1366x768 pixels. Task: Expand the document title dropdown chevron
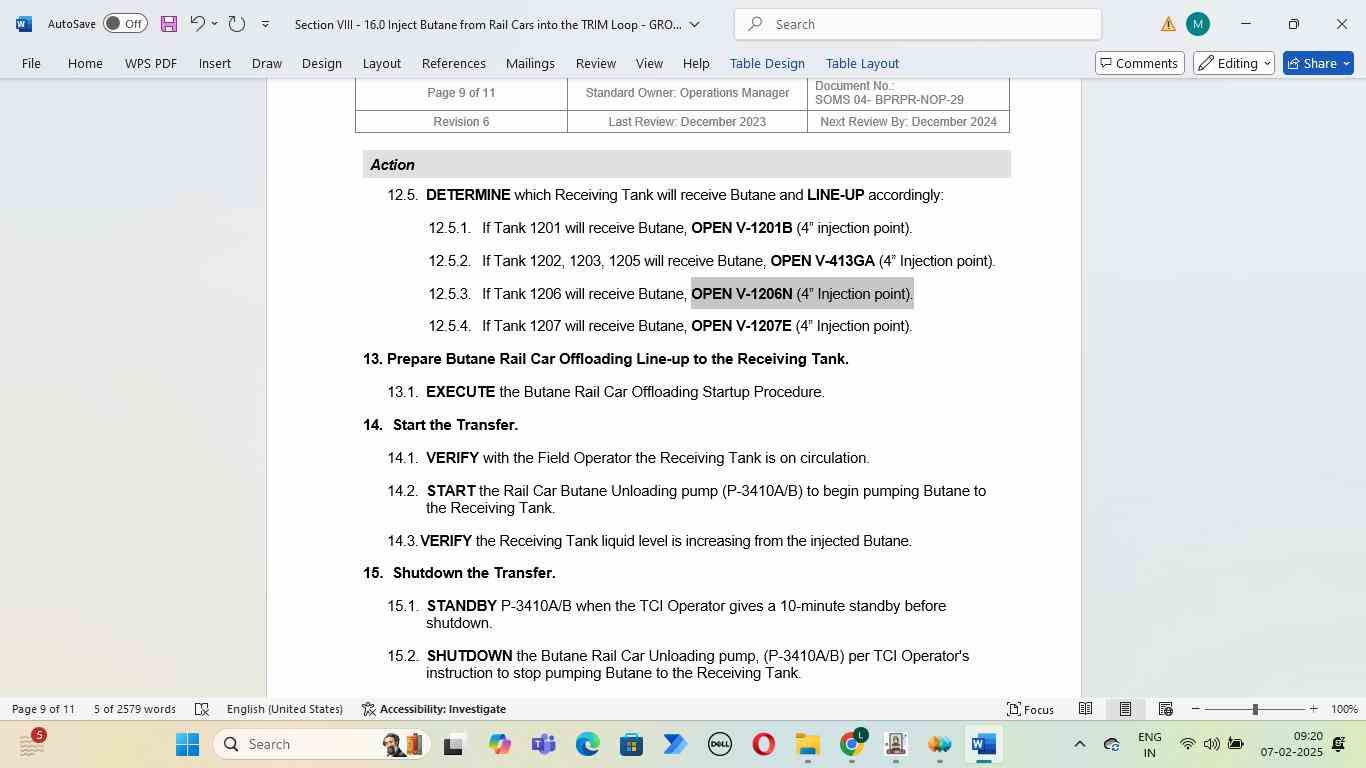coord(695,24)
